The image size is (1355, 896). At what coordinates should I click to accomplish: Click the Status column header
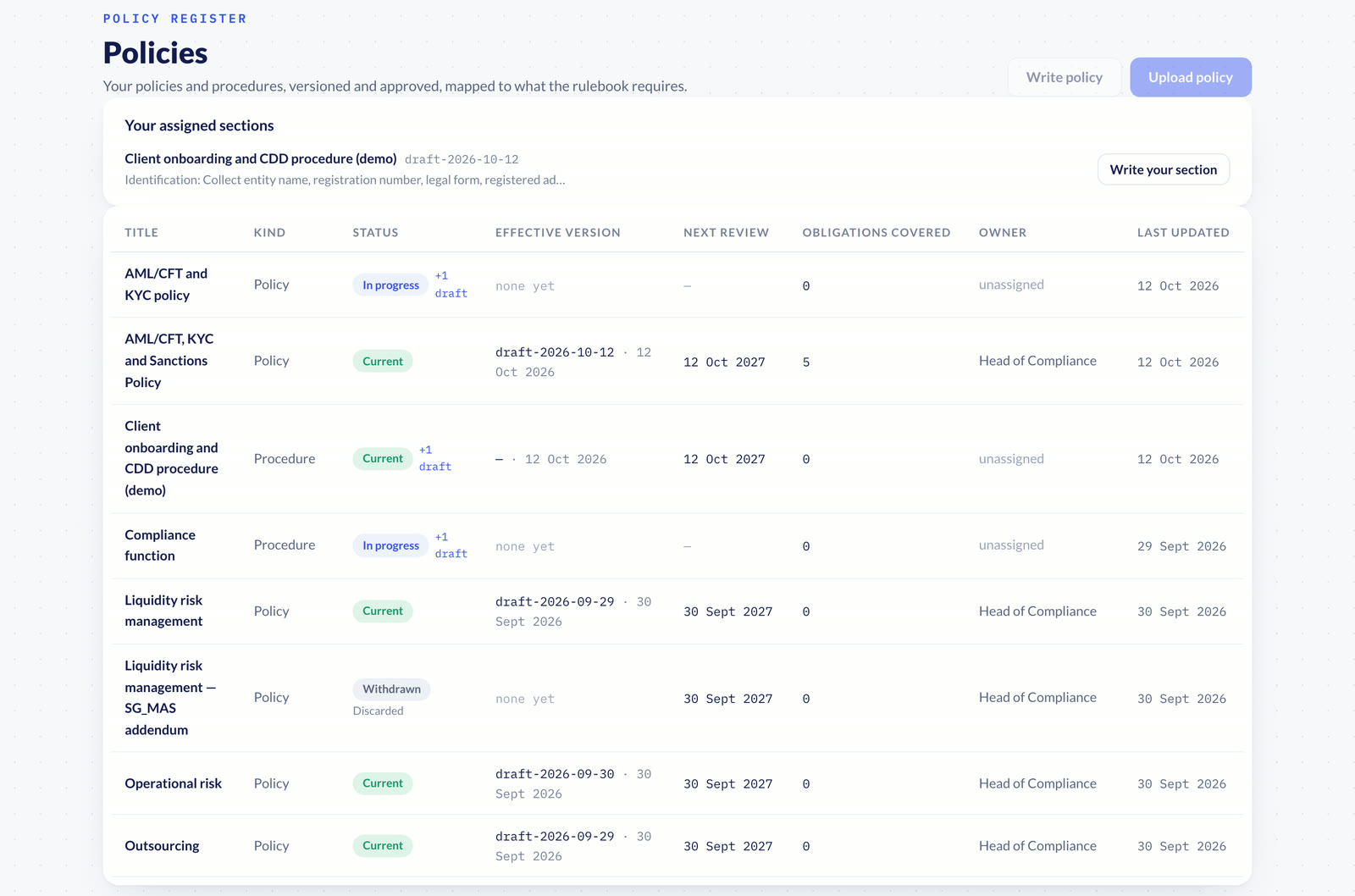point(375,232)
